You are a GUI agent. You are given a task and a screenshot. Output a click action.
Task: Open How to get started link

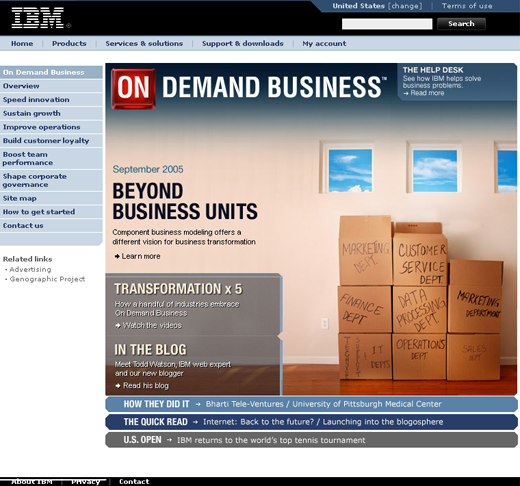[51, 212]
